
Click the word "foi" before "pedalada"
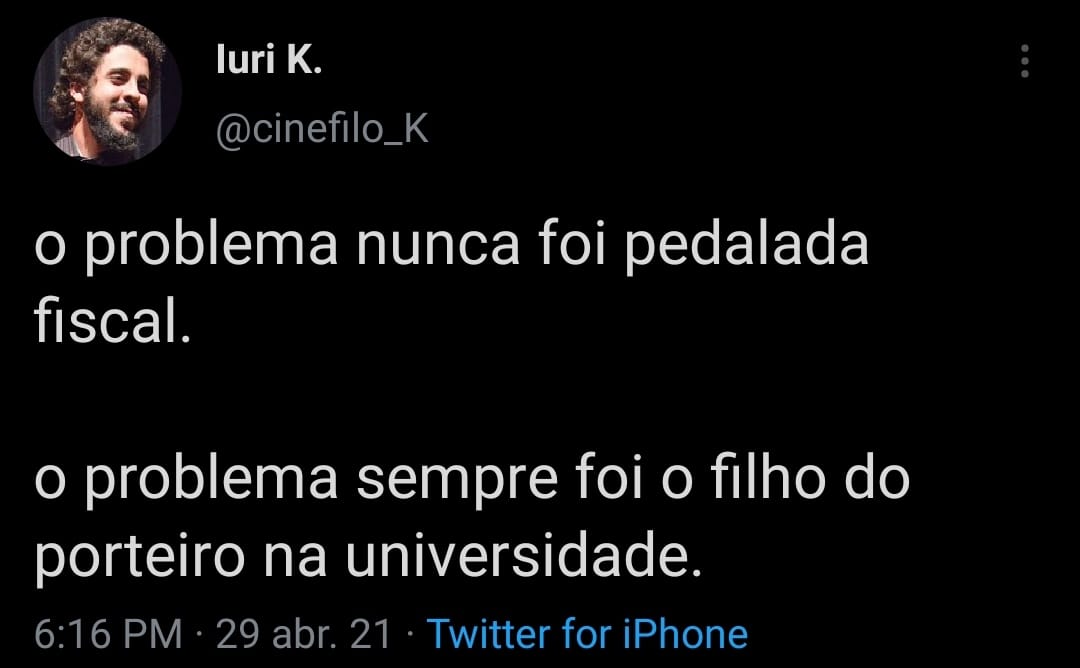(x=573, y=247)
